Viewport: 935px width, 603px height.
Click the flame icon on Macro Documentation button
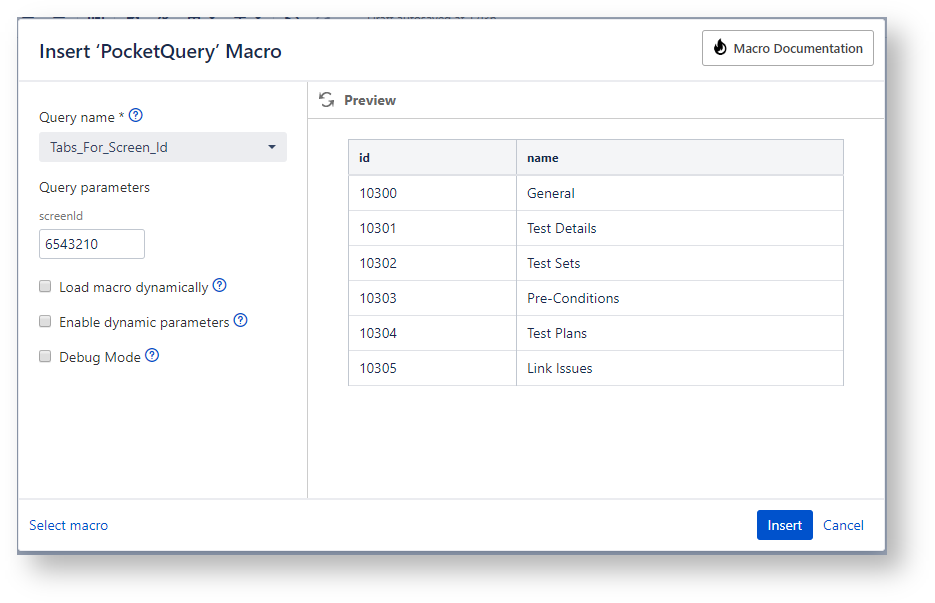pos(722,47)
